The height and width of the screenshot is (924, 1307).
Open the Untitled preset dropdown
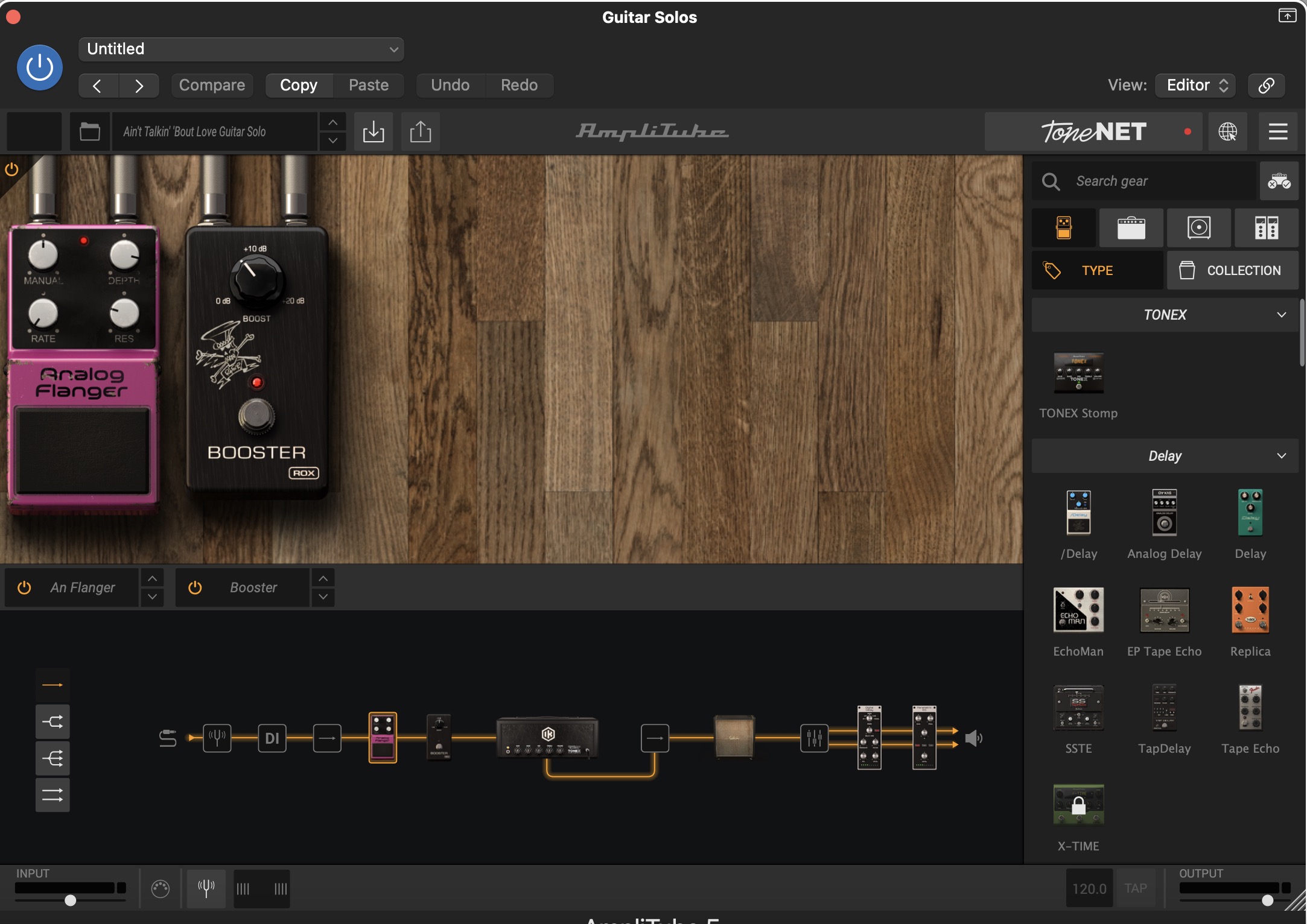tap(241, 49)
